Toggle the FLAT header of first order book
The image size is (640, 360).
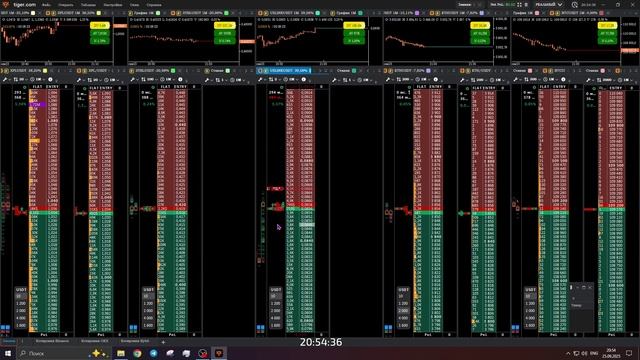[x=37, y=87]
